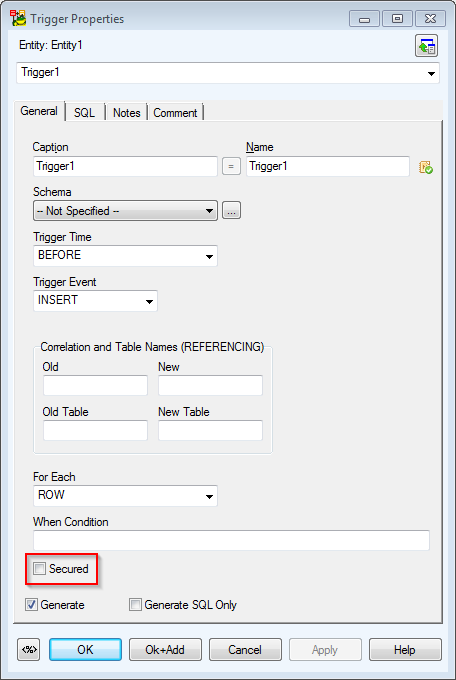The width and height of the screenshot is (456, 680).
Task: Open the For Each ROW dropdown
Action: [125, 496]
